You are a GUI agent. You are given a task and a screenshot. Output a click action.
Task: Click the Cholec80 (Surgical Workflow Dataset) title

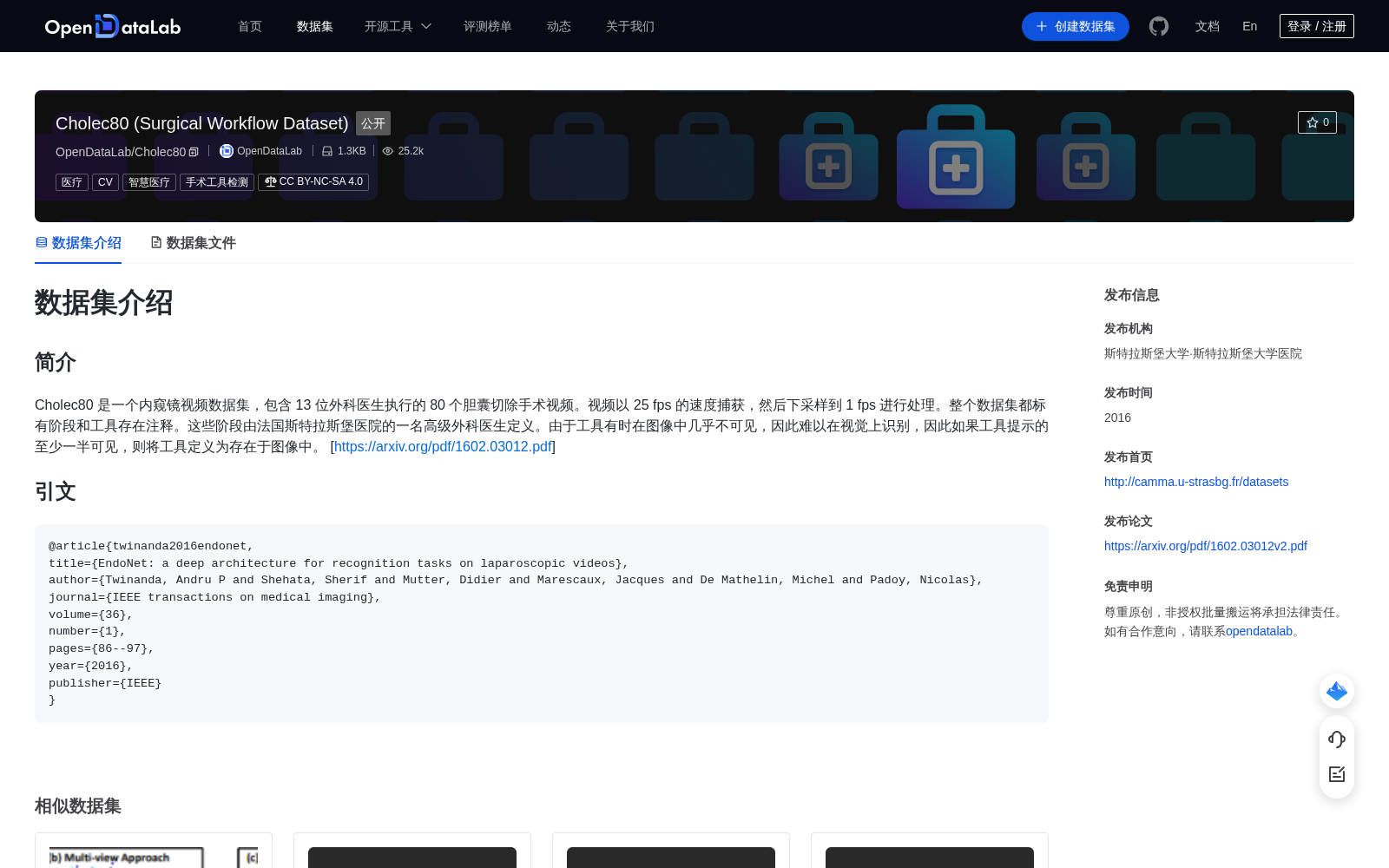[x=201, y=123]
